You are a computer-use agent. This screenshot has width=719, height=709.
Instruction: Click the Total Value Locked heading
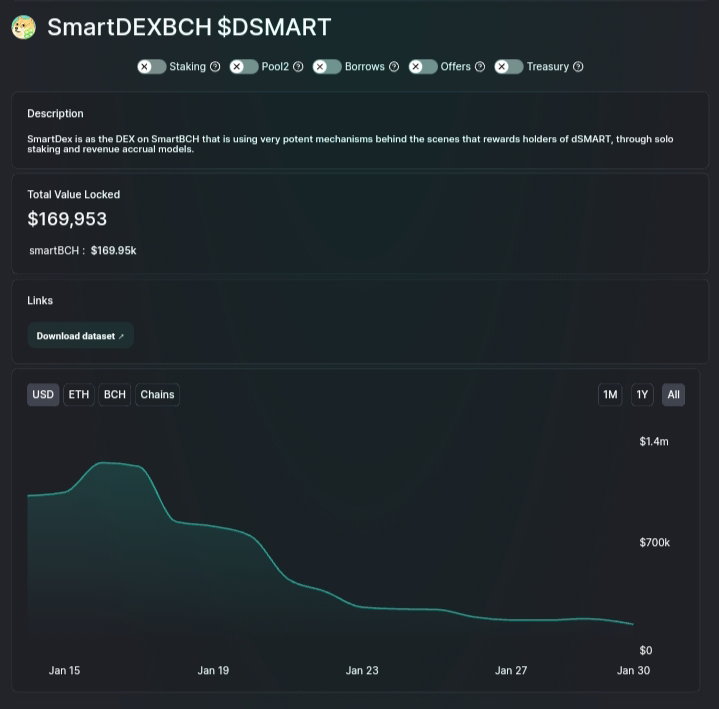coord(73,194)
